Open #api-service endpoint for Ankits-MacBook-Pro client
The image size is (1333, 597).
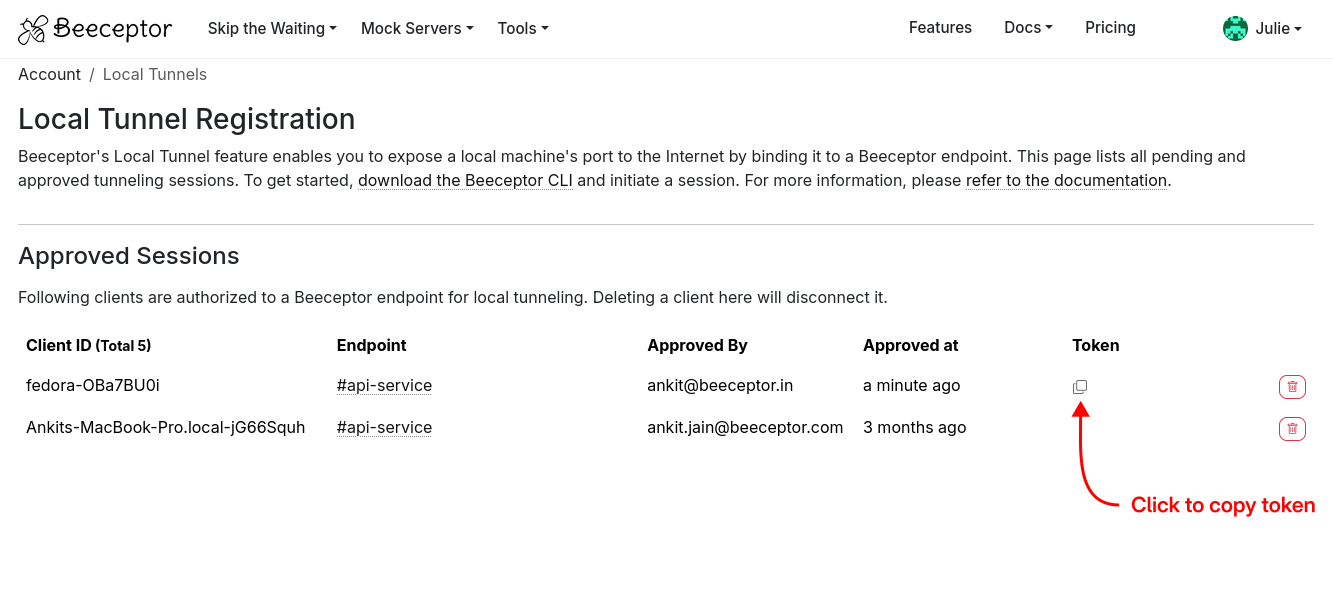[x=384, y=428]
